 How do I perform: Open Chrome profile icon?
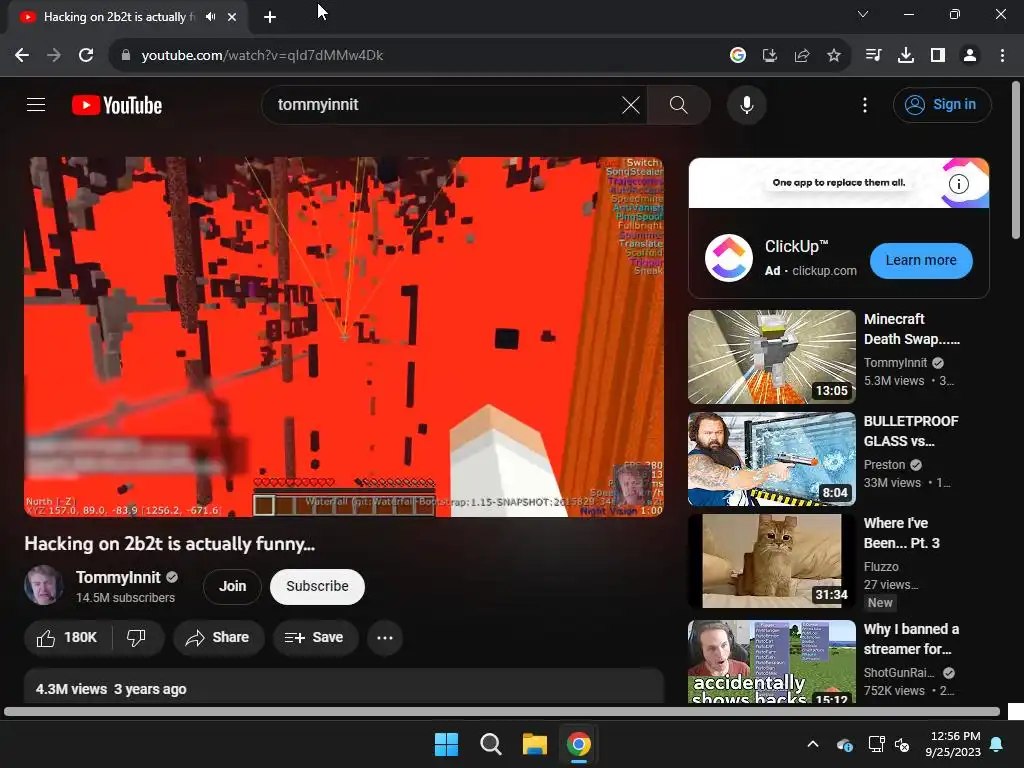pos(970,55)
